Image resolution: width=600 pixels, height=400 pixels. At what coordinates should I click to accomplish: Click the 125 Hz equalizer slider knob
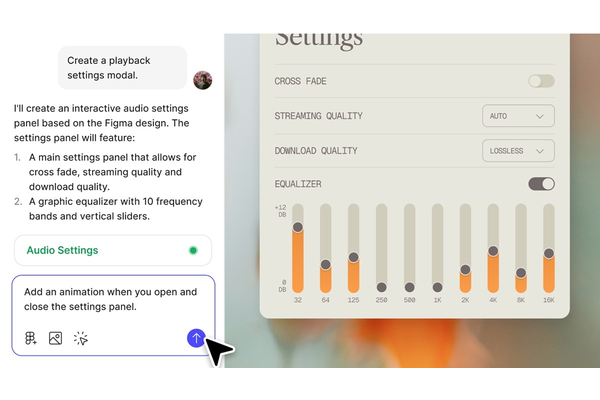click(x=354, y=257)
